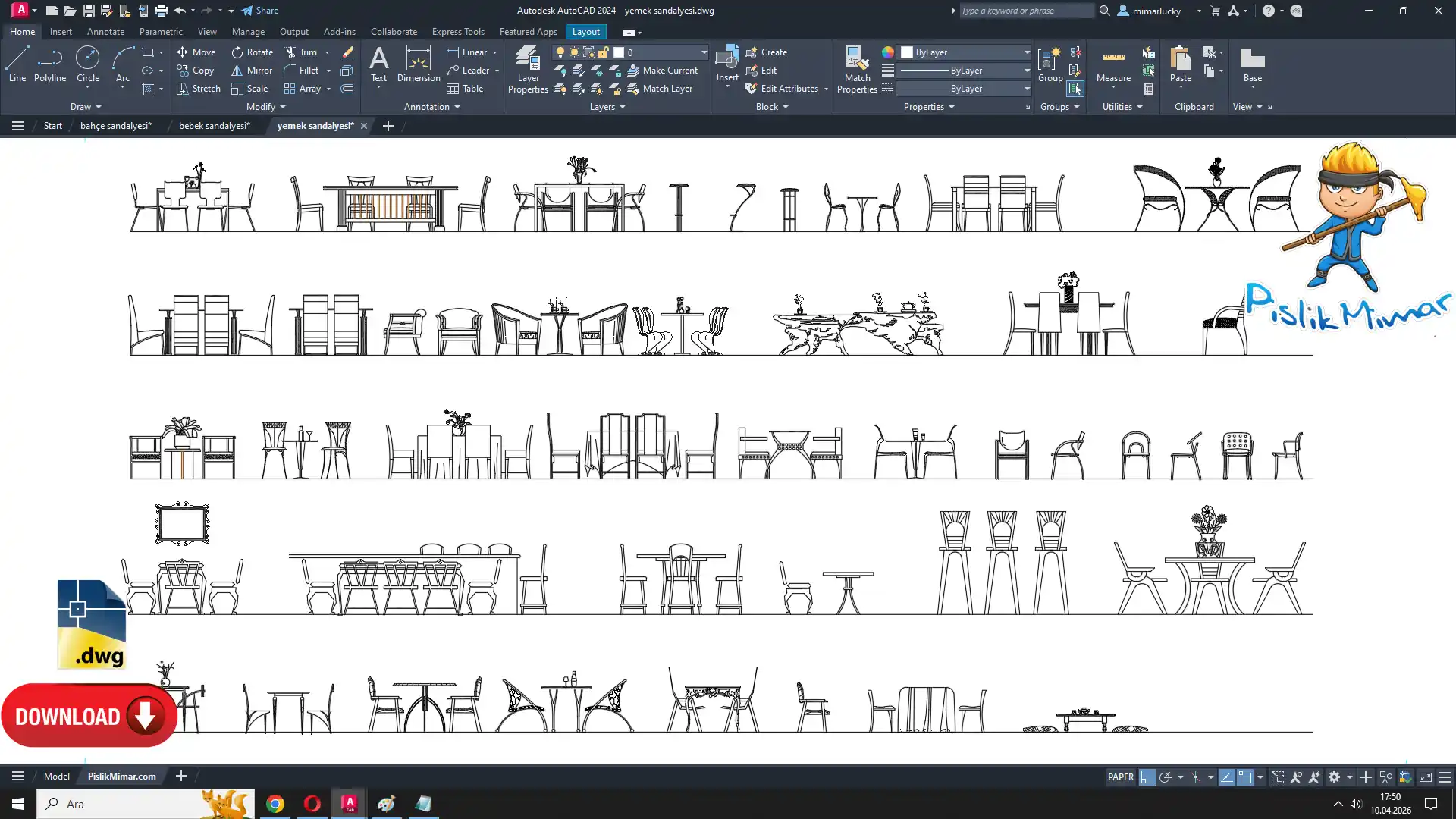Toggle Ortho mode in status bar

[x=1147, y=777]
